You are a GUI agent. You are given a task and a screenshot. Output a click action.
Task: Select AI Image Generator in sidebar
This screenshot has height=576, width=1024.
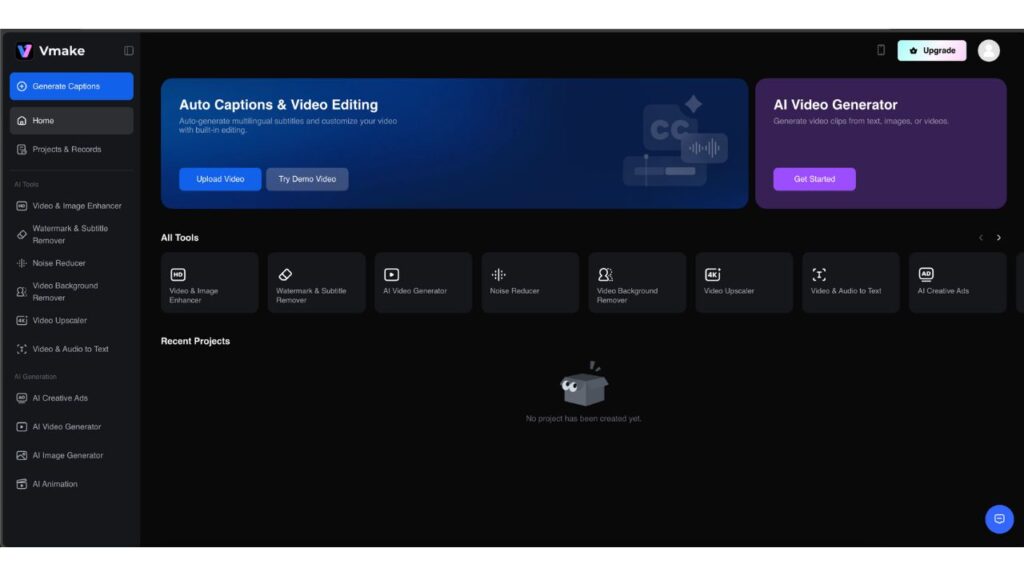(67, 455)
